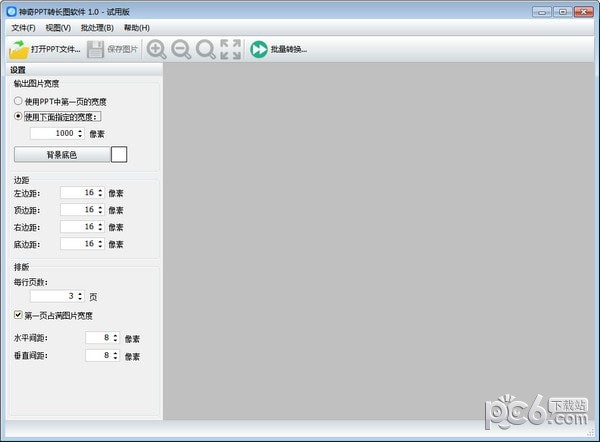Decrease the pages-per-row value spinner
Viewport: 600px width, 442px height.
81,299
